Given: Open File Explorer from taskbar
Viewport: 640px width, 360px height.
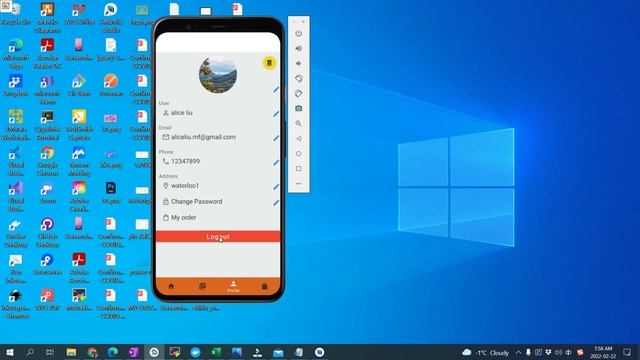Looking at the screenshot, I should [71, 352].
